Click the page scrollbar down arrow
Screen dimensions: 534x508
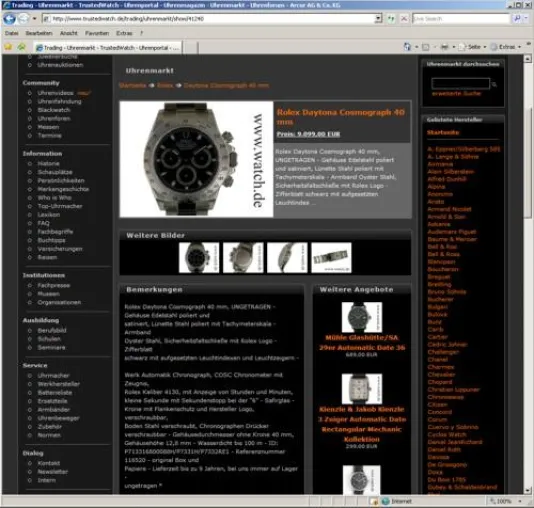pos(527,491)
